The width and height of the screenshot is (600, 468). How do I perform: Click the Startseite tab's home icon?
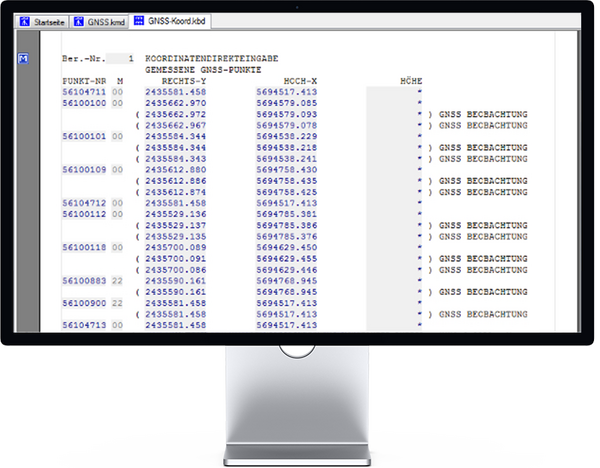point(27,20)
